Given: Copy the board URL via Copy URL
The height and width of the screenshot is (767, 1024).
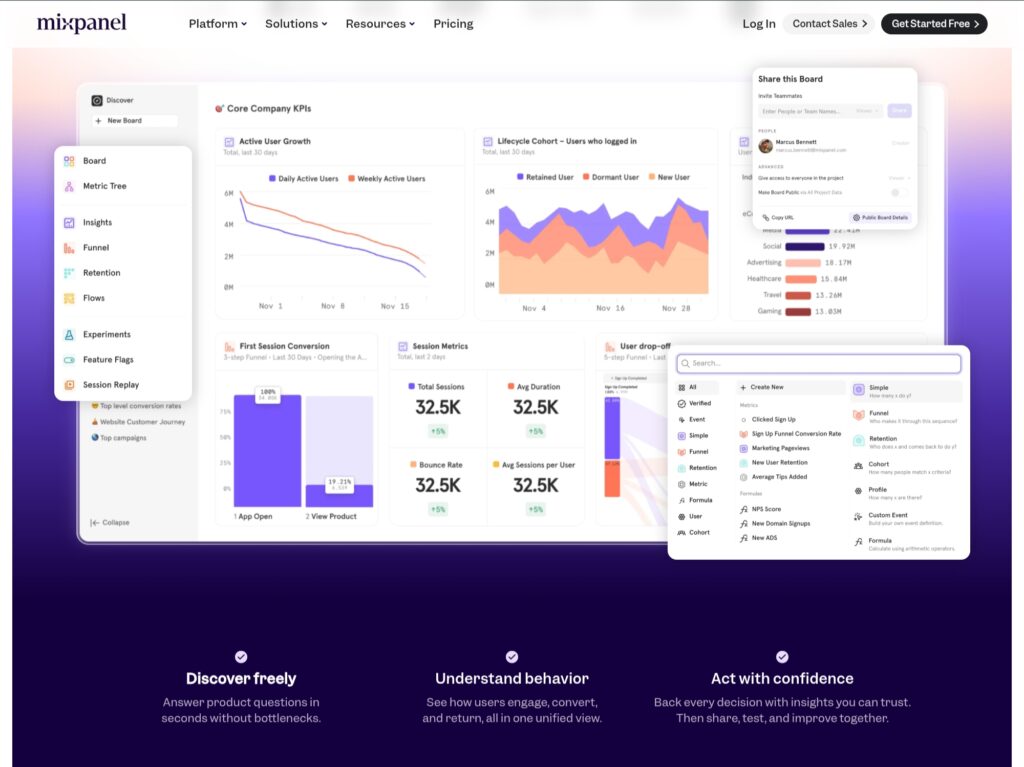Looking at the screenshot, I should click(778, 217).
